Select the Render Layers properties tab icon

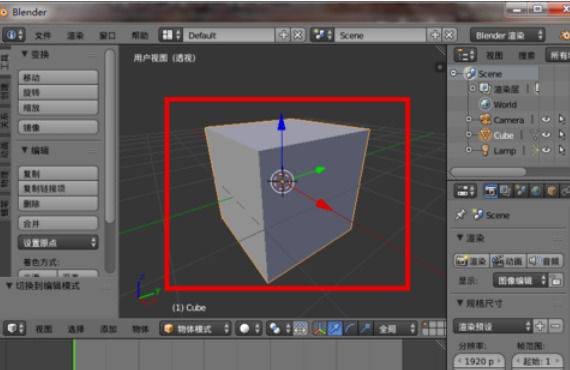506,190
